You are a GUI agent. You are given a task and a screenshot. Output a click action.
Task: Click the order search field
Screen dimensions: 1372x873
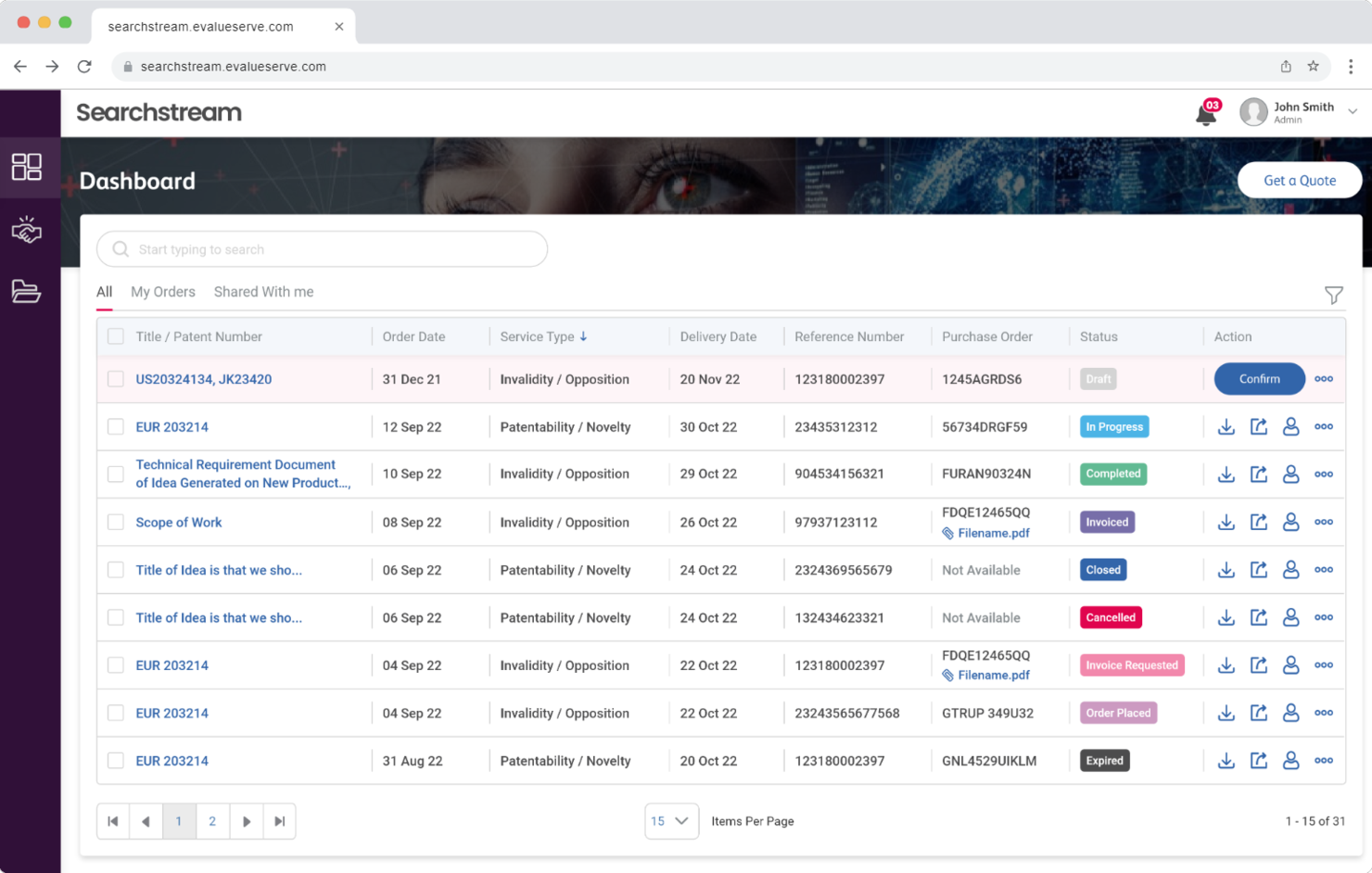pyautogui.click(x=322, y=249)
